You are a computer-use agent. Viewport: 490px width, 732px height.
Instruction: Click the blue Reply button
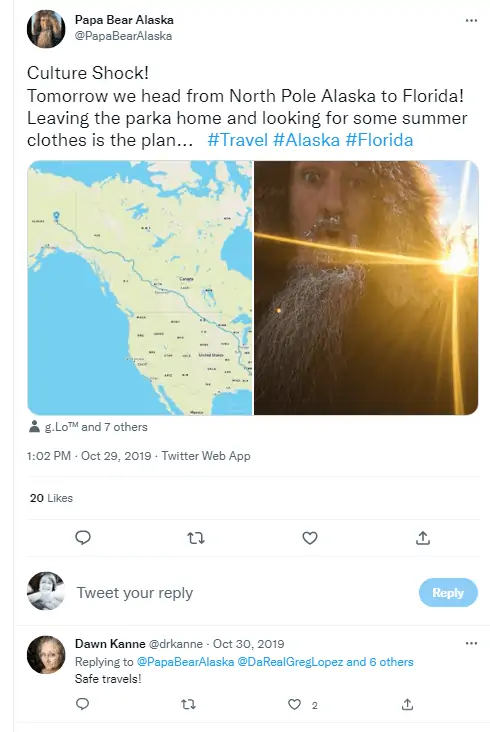pos(448,592)
